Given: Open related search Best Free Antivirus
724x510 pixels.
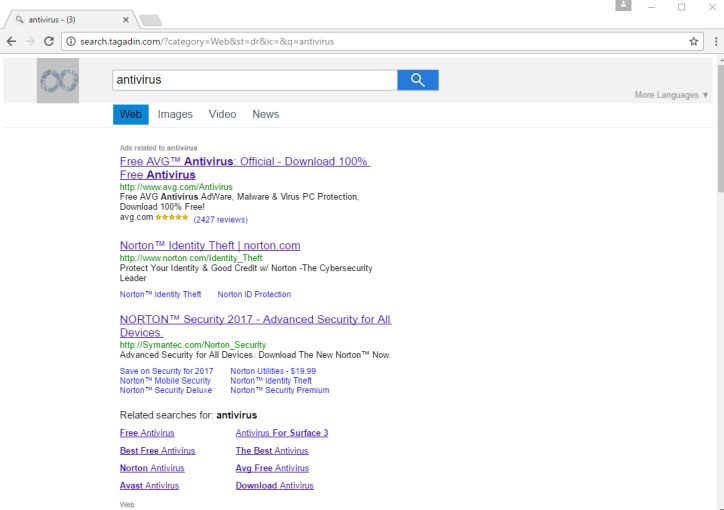Looking at the screenshot, I should pos(157,450).
